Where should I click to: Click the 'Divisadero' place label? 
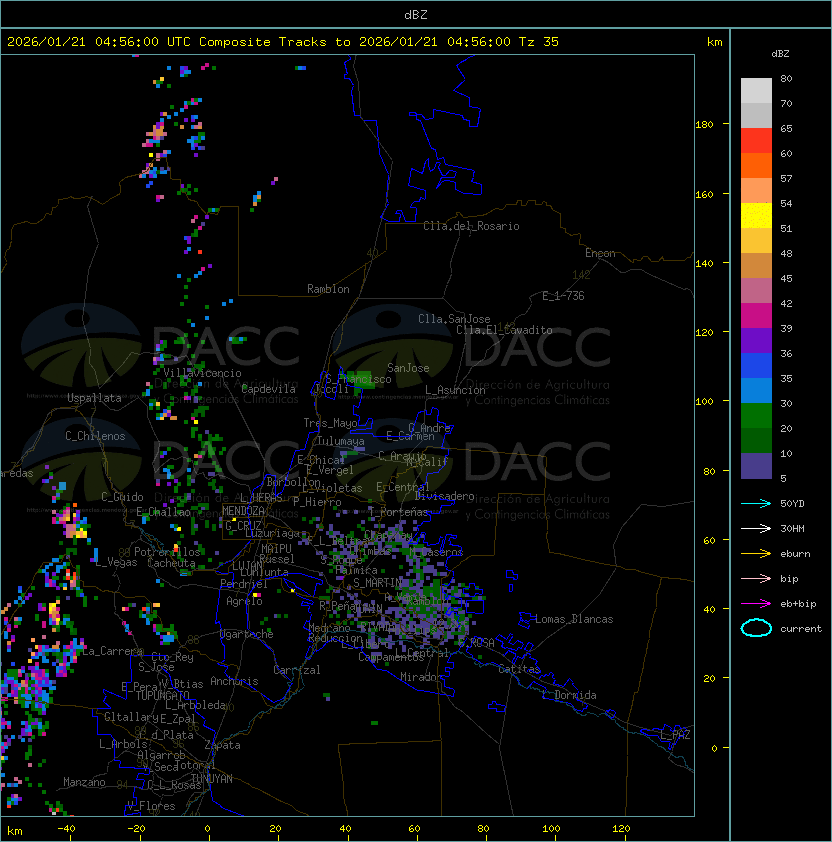[444, 496]
